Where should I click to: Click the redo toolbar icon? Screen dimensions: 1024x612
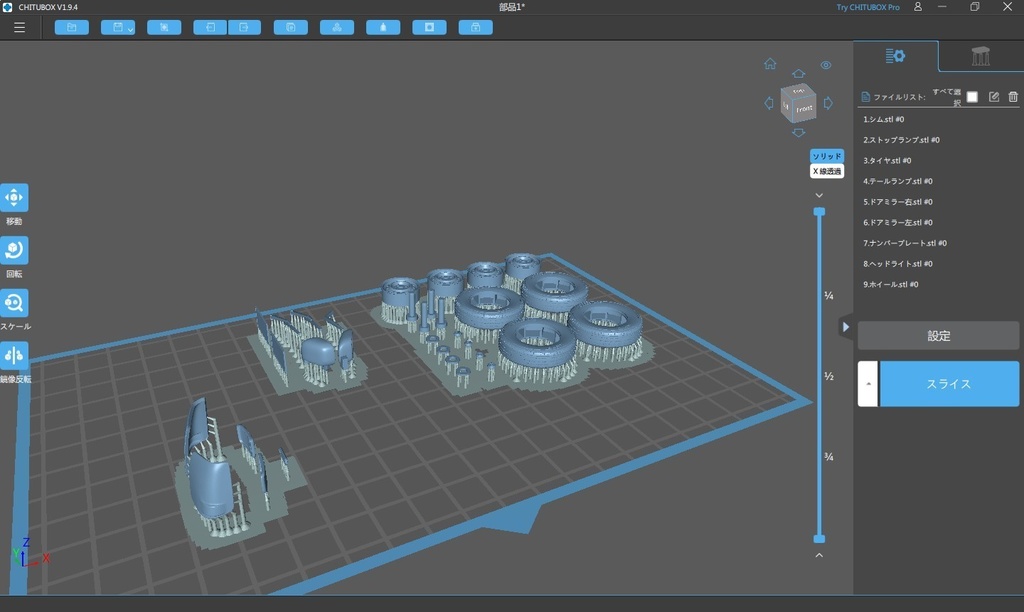(244, 27)
